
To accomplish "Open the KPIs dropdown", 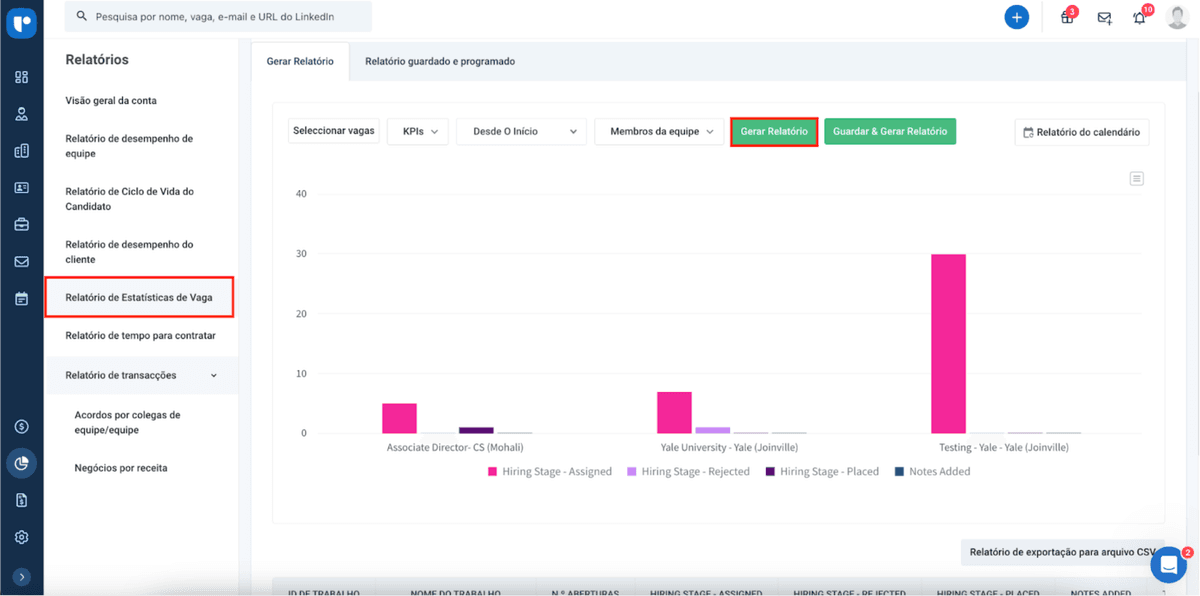I will (418, 132).
